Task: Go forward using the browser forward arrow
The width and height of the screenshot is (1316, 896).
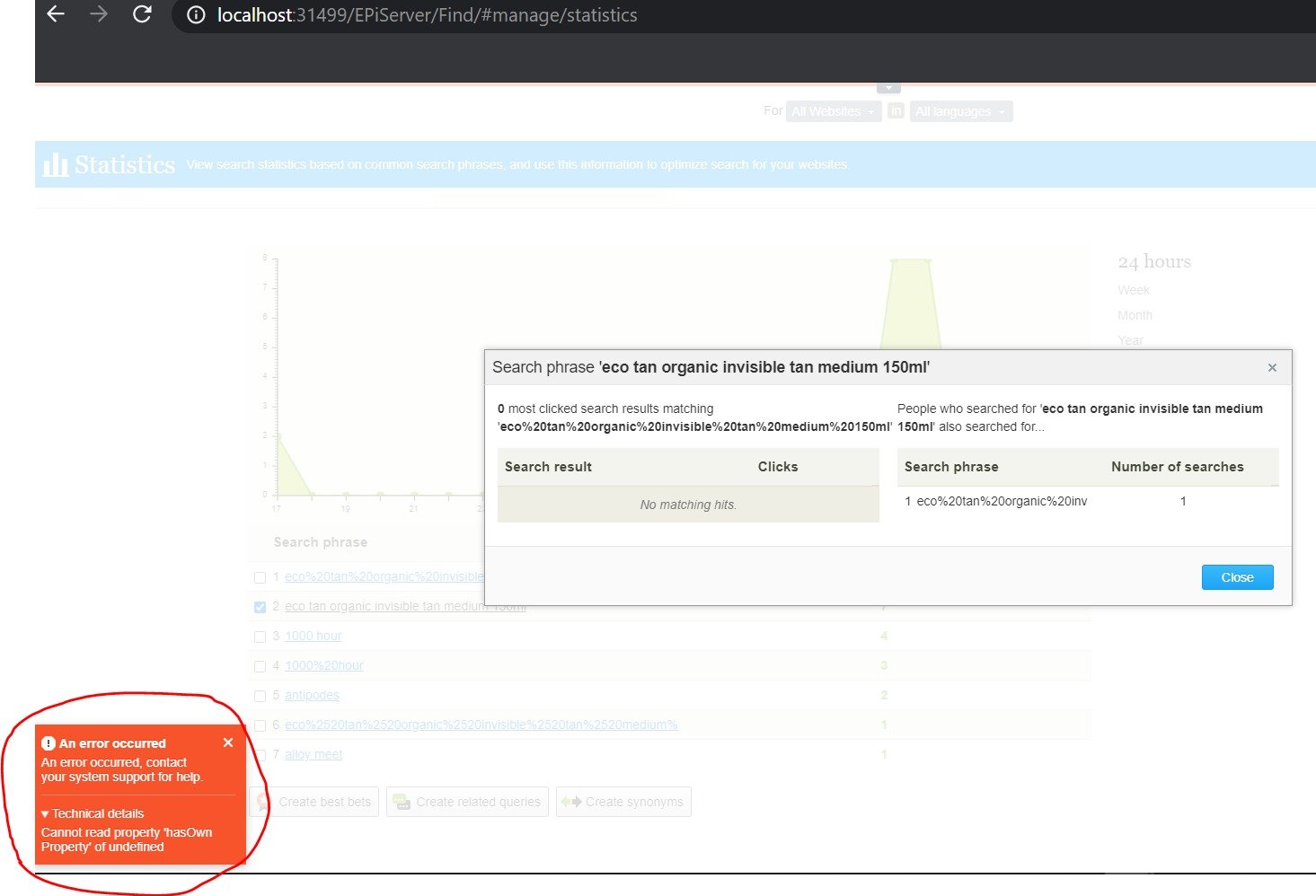Action: (x=99, y=14)
